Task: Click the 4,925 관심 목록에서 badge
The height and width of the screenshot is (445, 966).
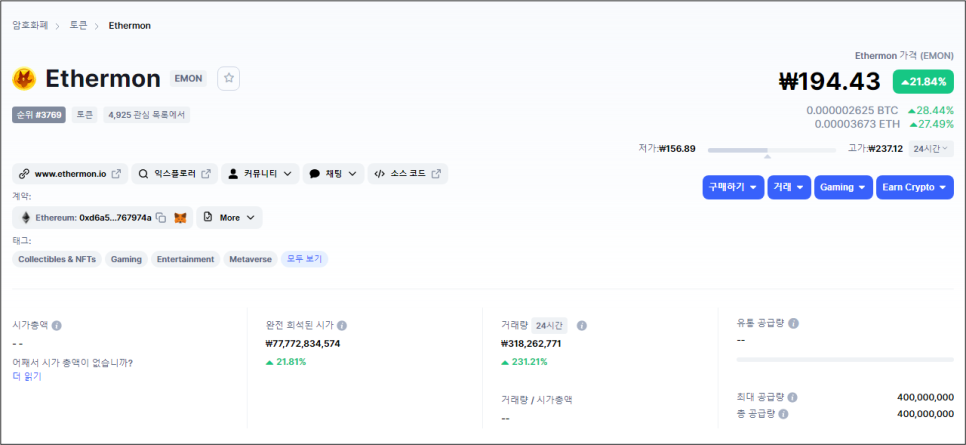Action: click(147, 115)
